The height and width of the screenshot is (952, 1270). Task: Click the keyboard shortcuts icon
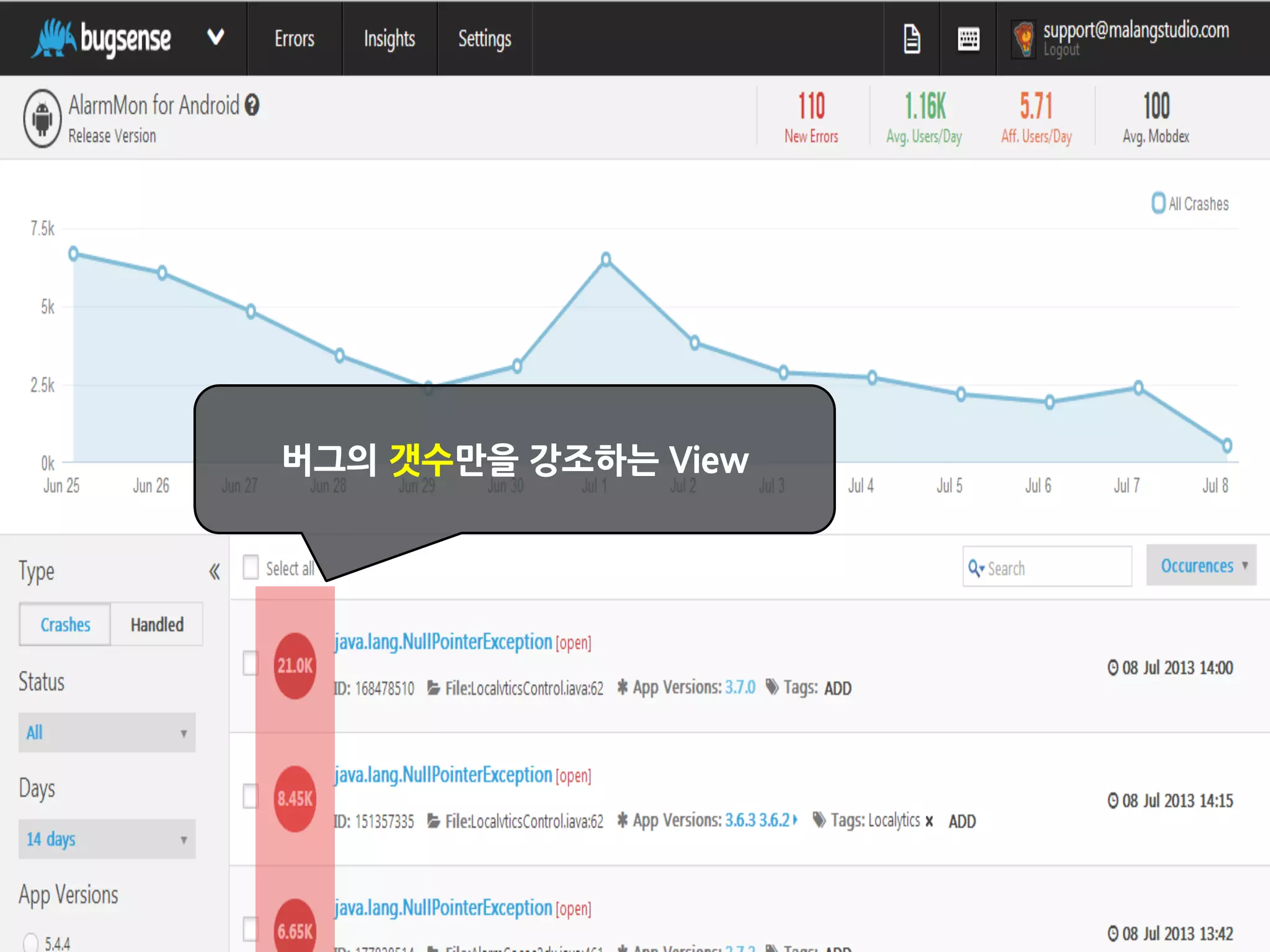click(x=968, y=39)
